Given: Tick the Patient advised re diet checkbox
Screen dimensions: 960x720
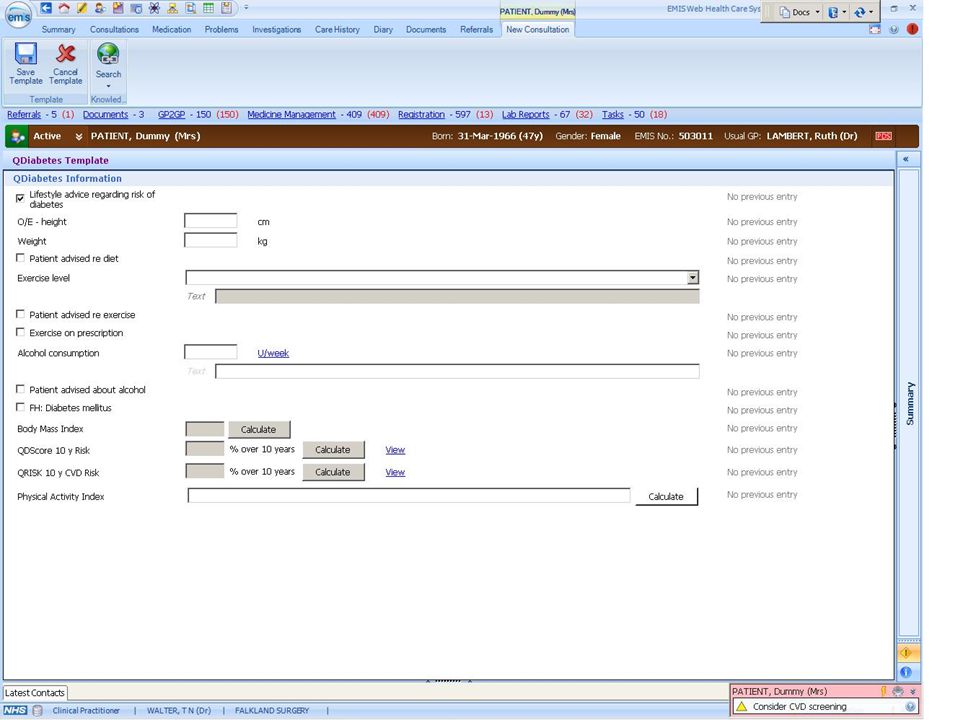Looking at the screenshot, I should click(20, 258).
